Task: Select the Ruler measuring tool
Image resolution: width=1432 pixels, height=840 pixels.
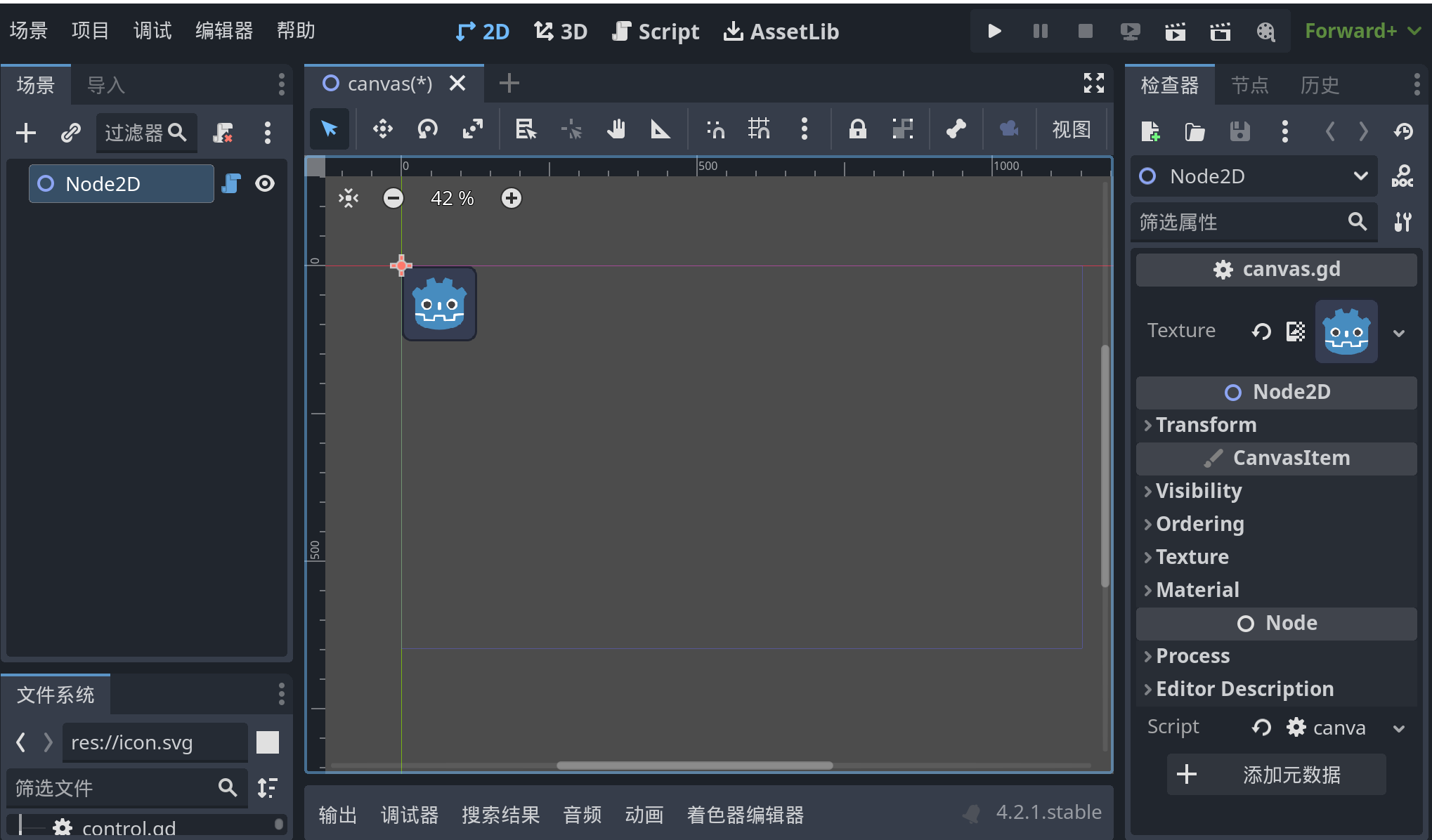Action: pyautogui.click(x=660, y=129)
